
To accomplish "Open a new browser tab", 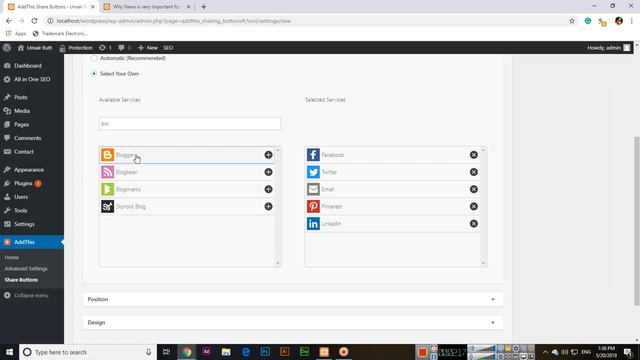I will (x=204, y=7).
